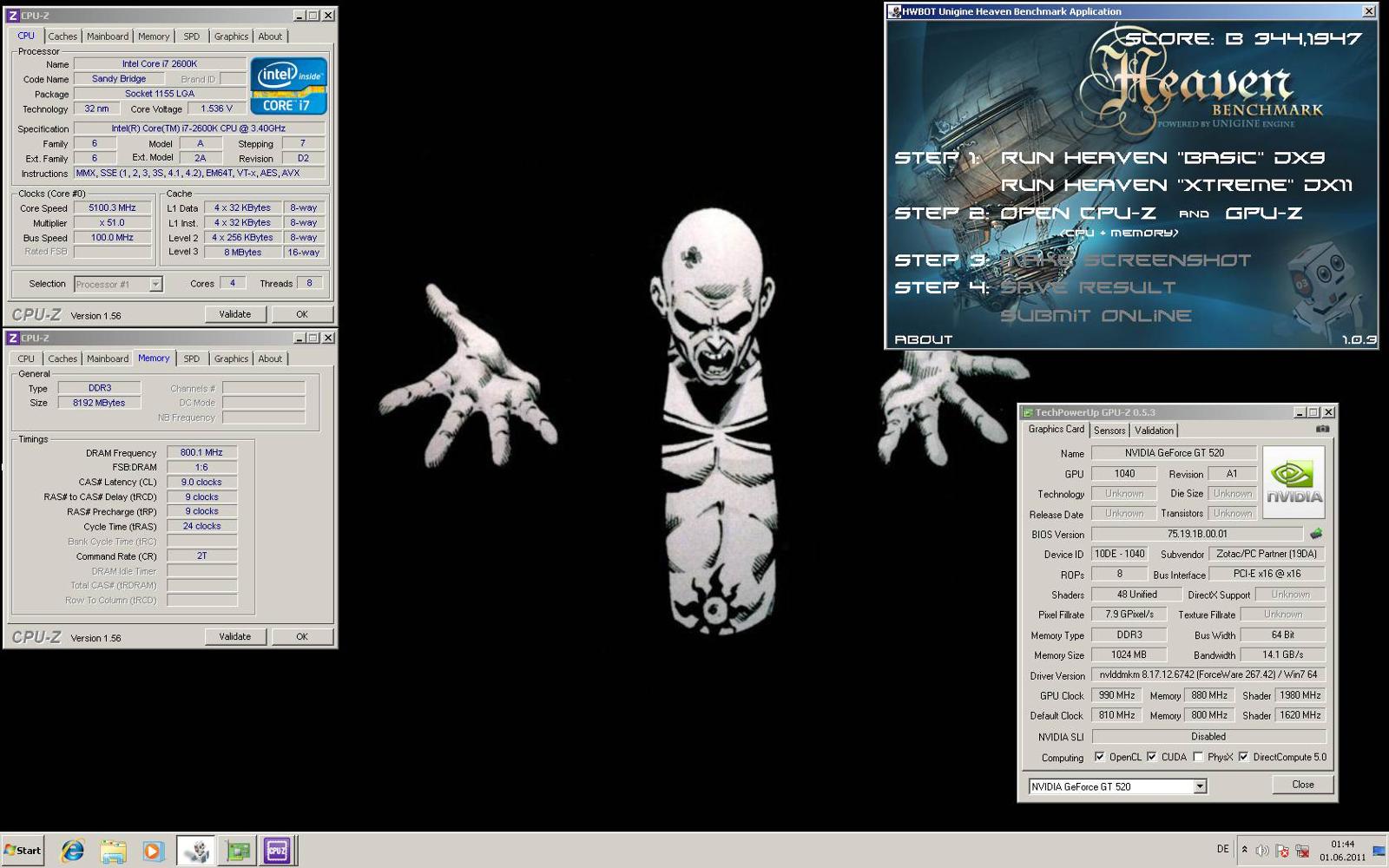Screen dimensions: 1389x868
Task: Switch to SPD tab in top CPU-Z
Action: pos(192,36)
